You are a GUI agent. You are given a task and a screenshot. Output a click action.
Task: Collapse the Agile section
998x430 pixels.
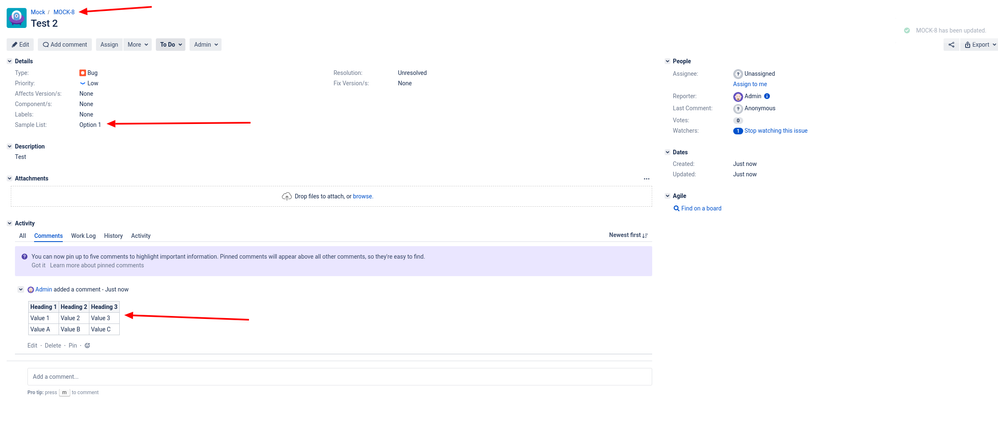pyautogui.click(x=667, y=196)
